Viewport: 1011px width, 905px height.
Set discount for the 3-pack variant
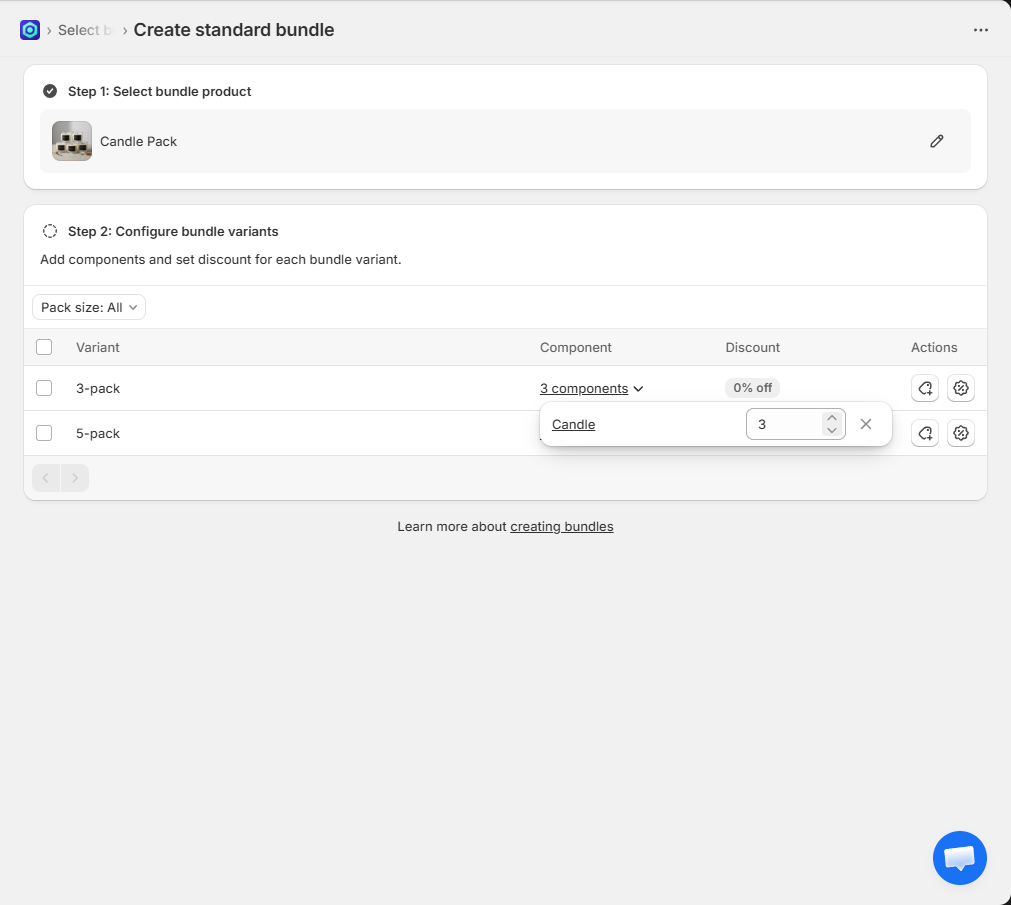click(961, 388)
